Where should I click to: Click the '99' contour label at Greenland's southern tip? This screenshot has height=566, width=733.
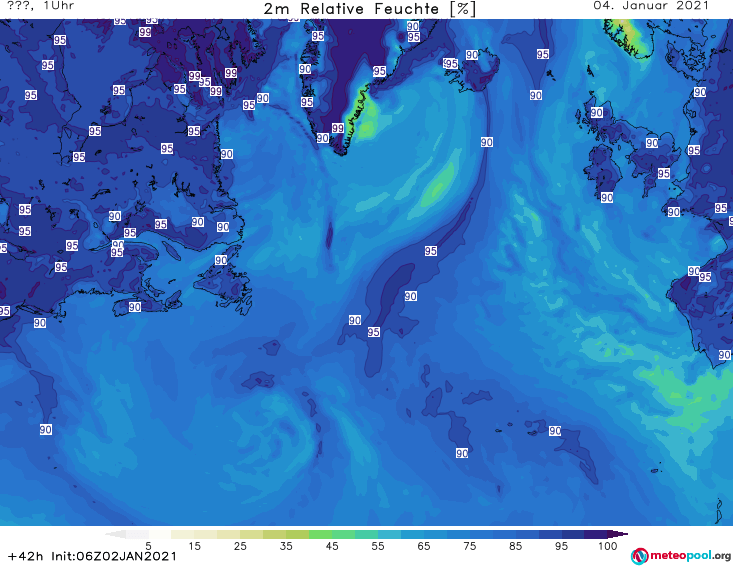point(338,128)
